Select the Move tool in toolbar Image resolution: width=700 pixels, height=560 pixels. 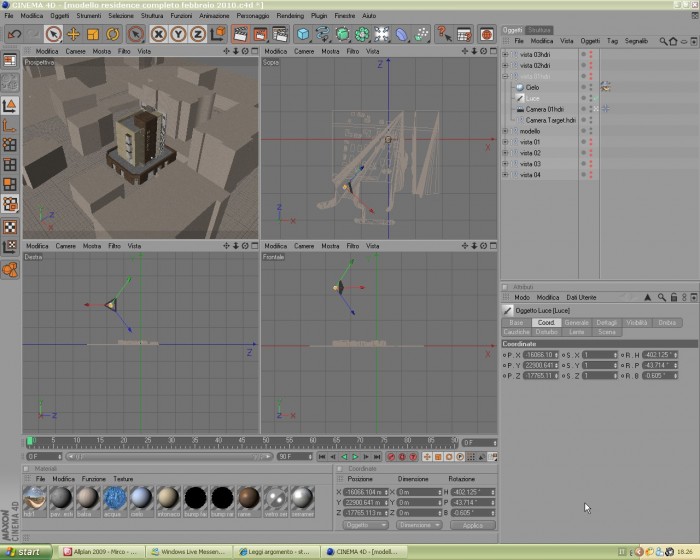(73, 34)
